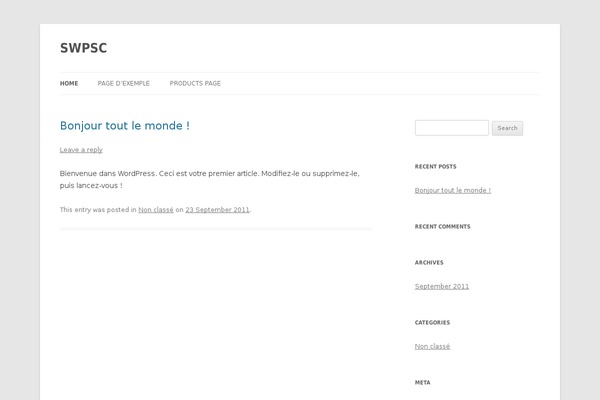The height and width of the screenshot is (400, 600).
Task: Focus the sidebar search text field
Action: point(451,128)
